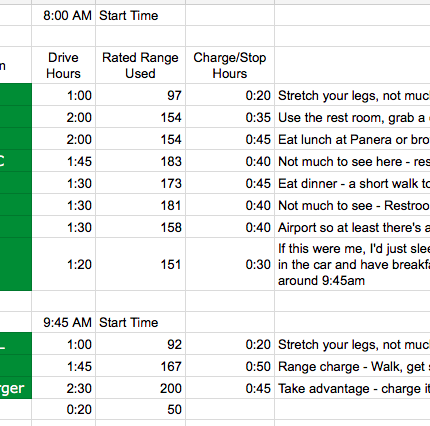Click the 0:20 drive hours bottom cell
Viewport: 430px width, 426px height.
click(64, 409)
